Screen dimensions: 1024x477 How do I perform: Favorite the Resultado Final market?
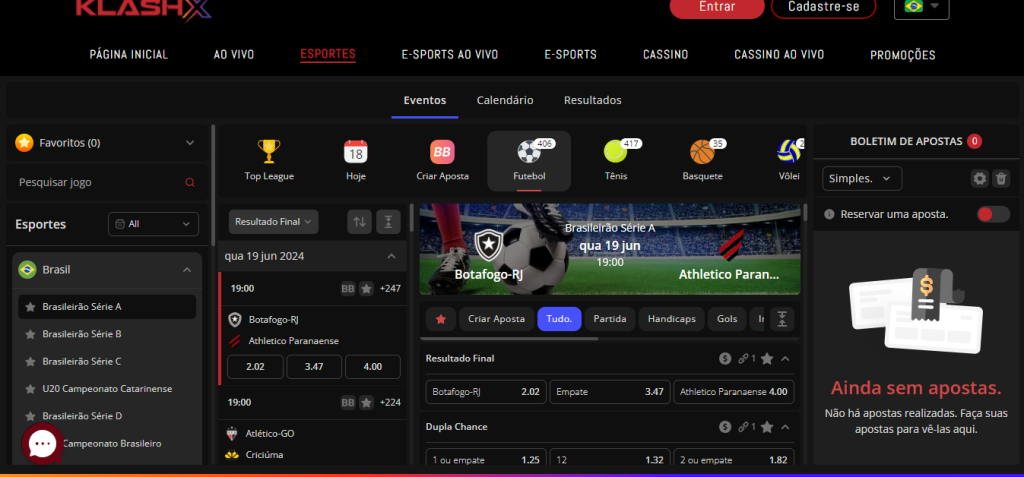point(767,358)
